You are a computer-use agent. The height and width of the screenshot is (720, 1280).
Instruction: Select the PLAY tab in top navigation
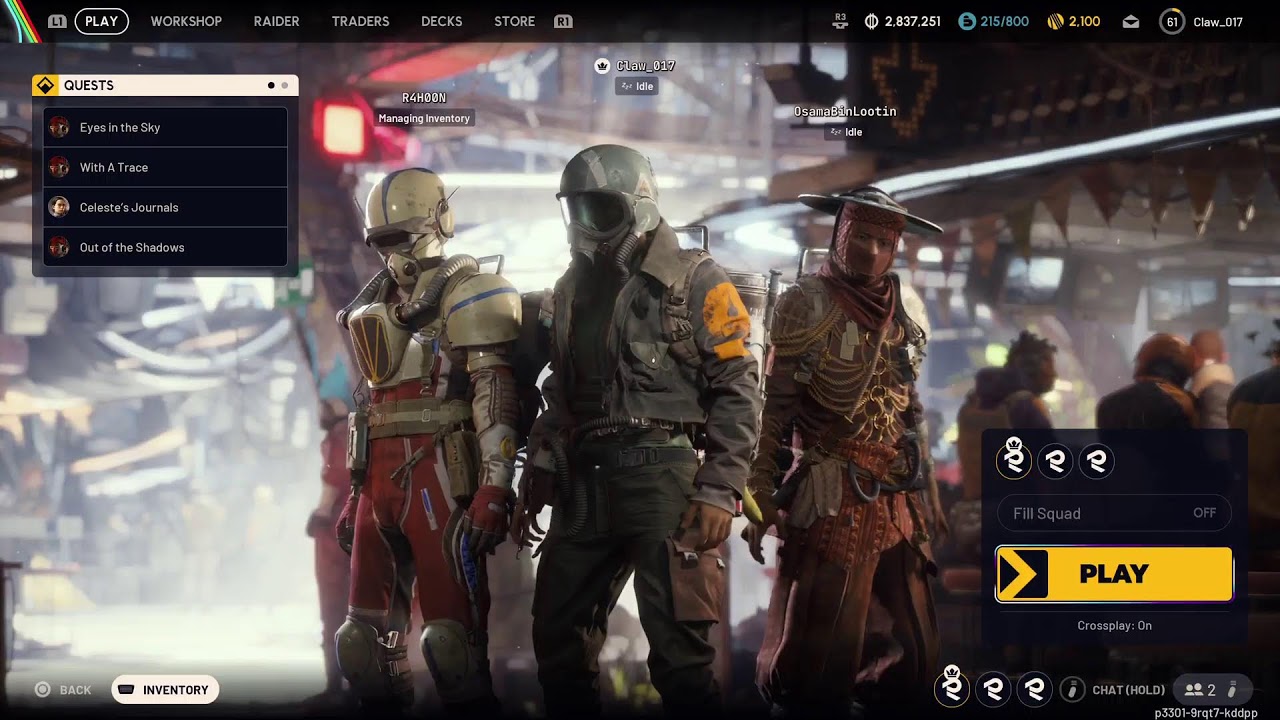pos(101,21)
